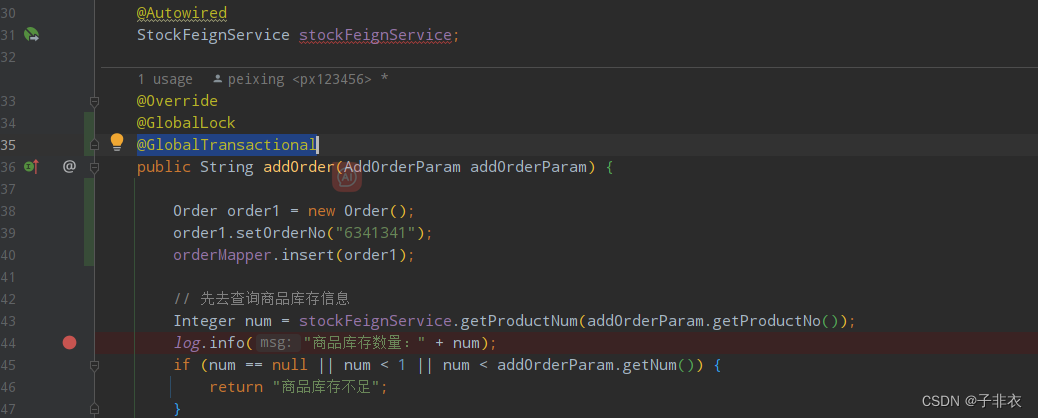Click the StockFeignService type name on line 31
Image resolution: width=1038 pixels, height=418 pixels.
coord(213,35)
